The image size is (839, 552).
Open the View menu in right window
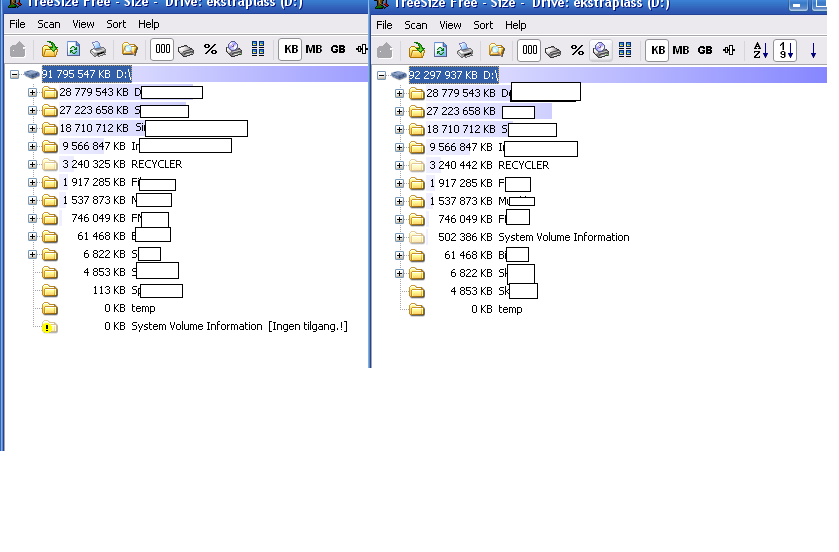pos(451,25)
